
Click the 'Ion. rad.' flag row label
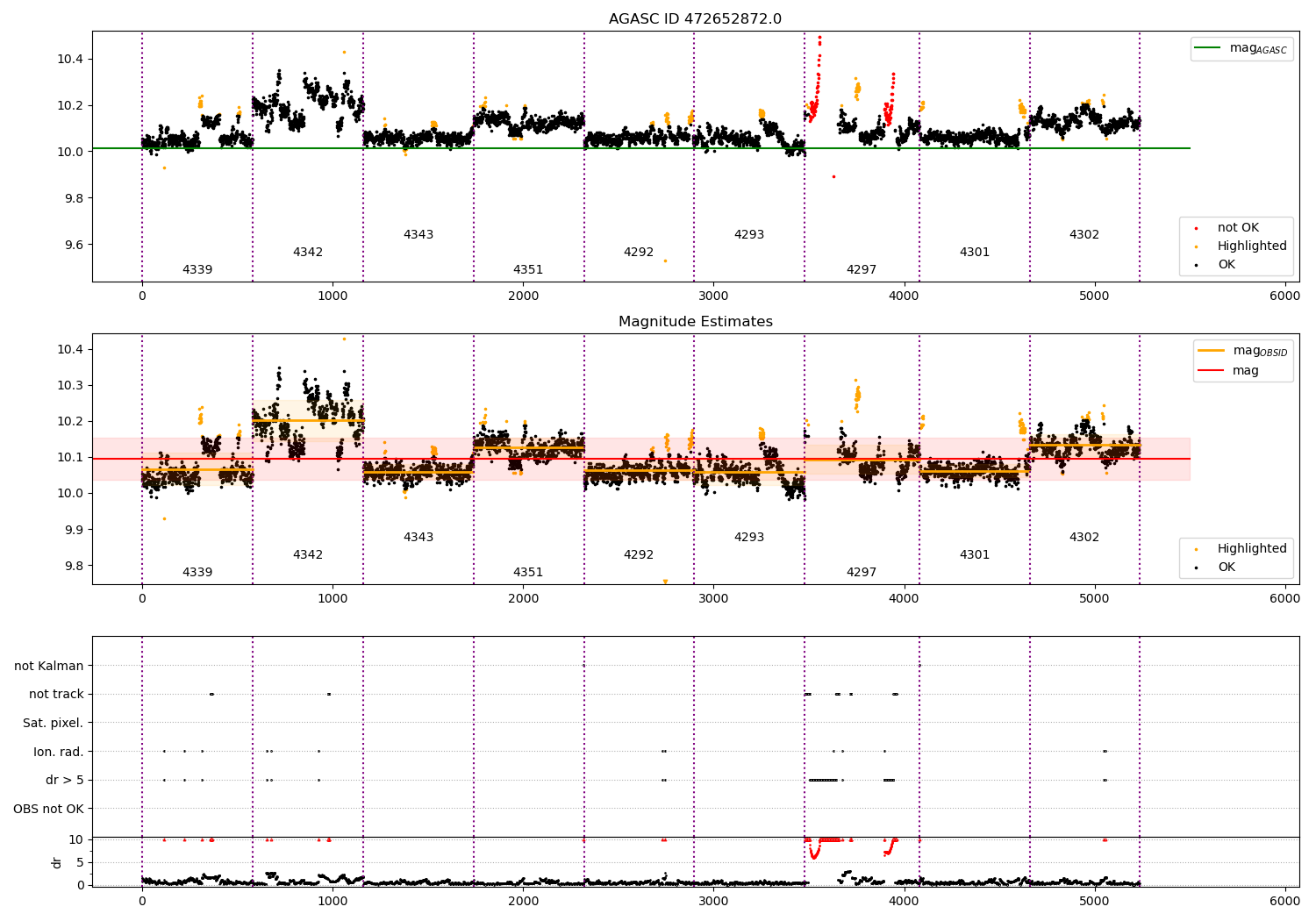[59, 752]
